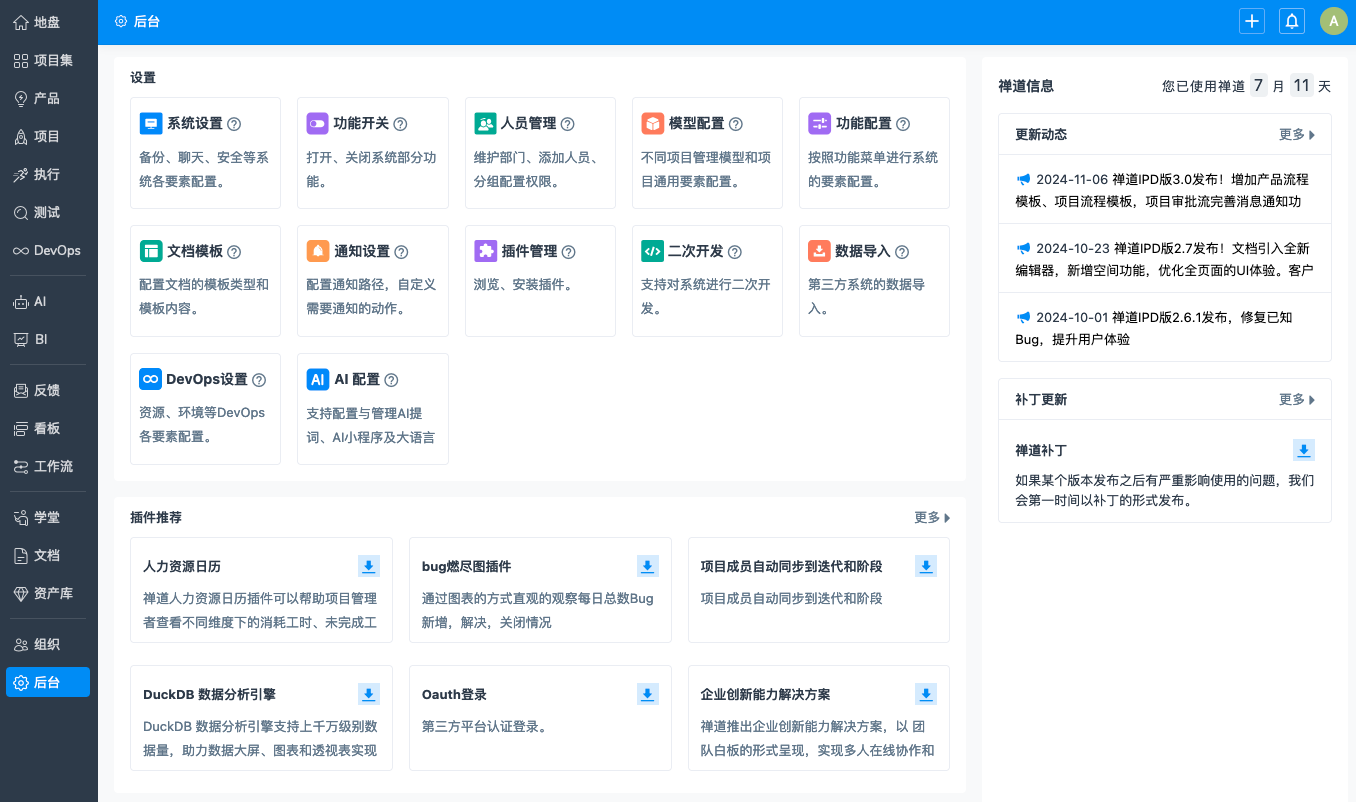Click the user avatar A
The height and width of the screenshot is (802, 1356).
pos(1333,21)
